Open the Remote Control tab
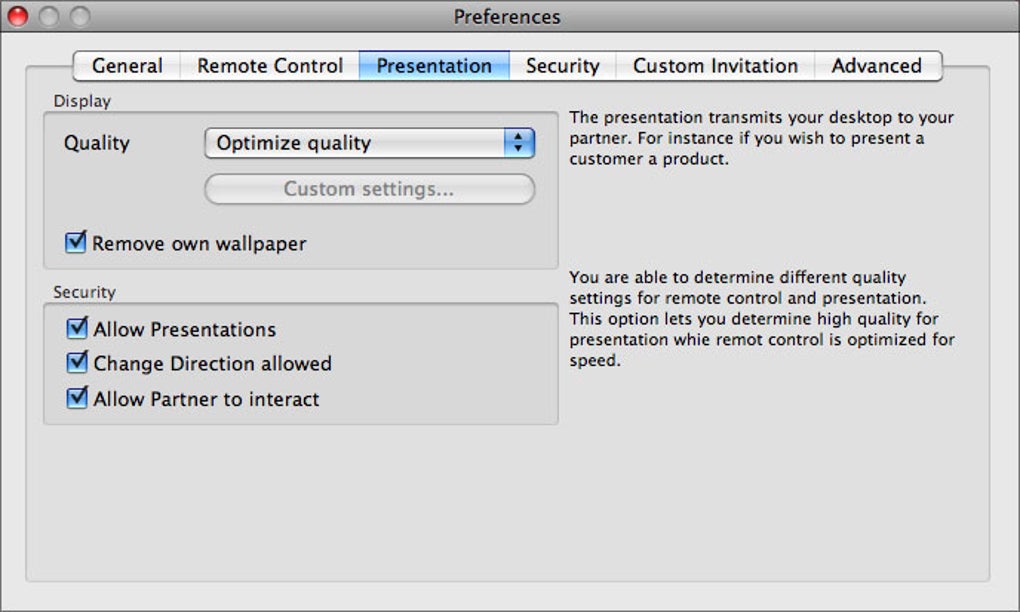Screen dimensions: 1020x612 tap(270, 66)
